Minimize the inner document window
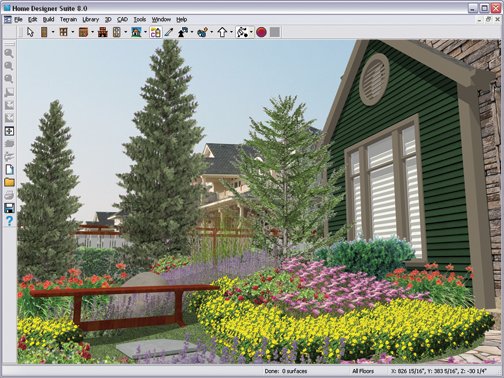This screenshot has height=378, width=504. coord(479,20)
